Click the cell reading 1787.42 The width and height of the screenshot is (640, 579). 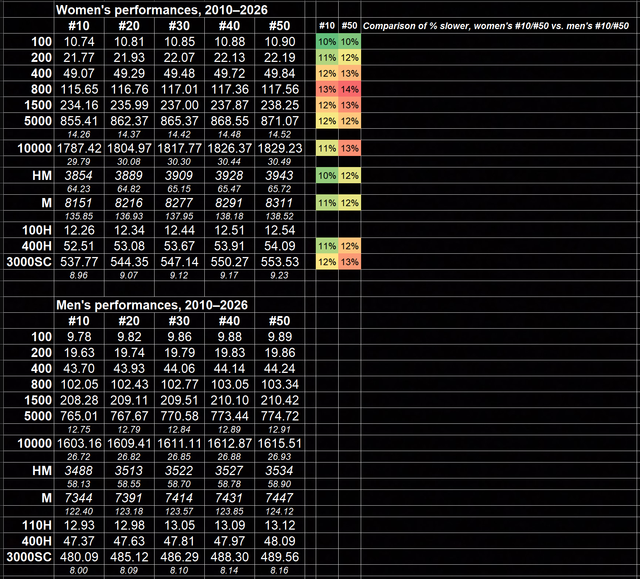click(79, 148)
